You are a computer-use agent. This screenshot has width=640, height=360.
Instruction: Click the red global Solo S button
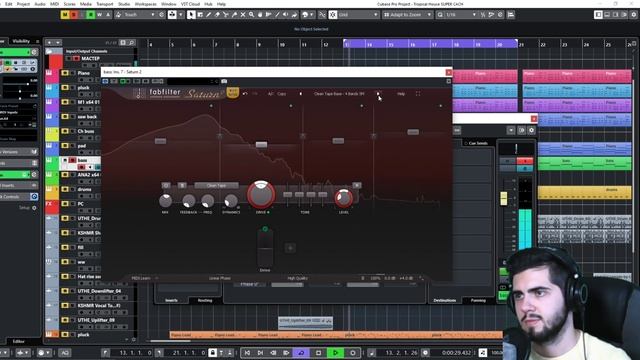click(73, 15)
